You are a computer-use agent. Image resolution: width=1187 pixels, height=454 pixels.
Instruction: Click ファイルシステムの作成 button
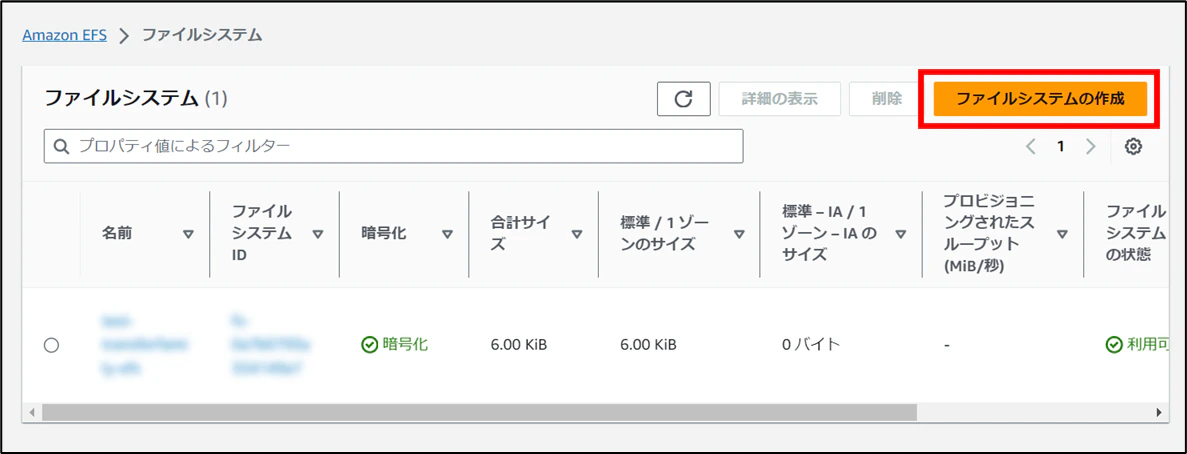1040,99
